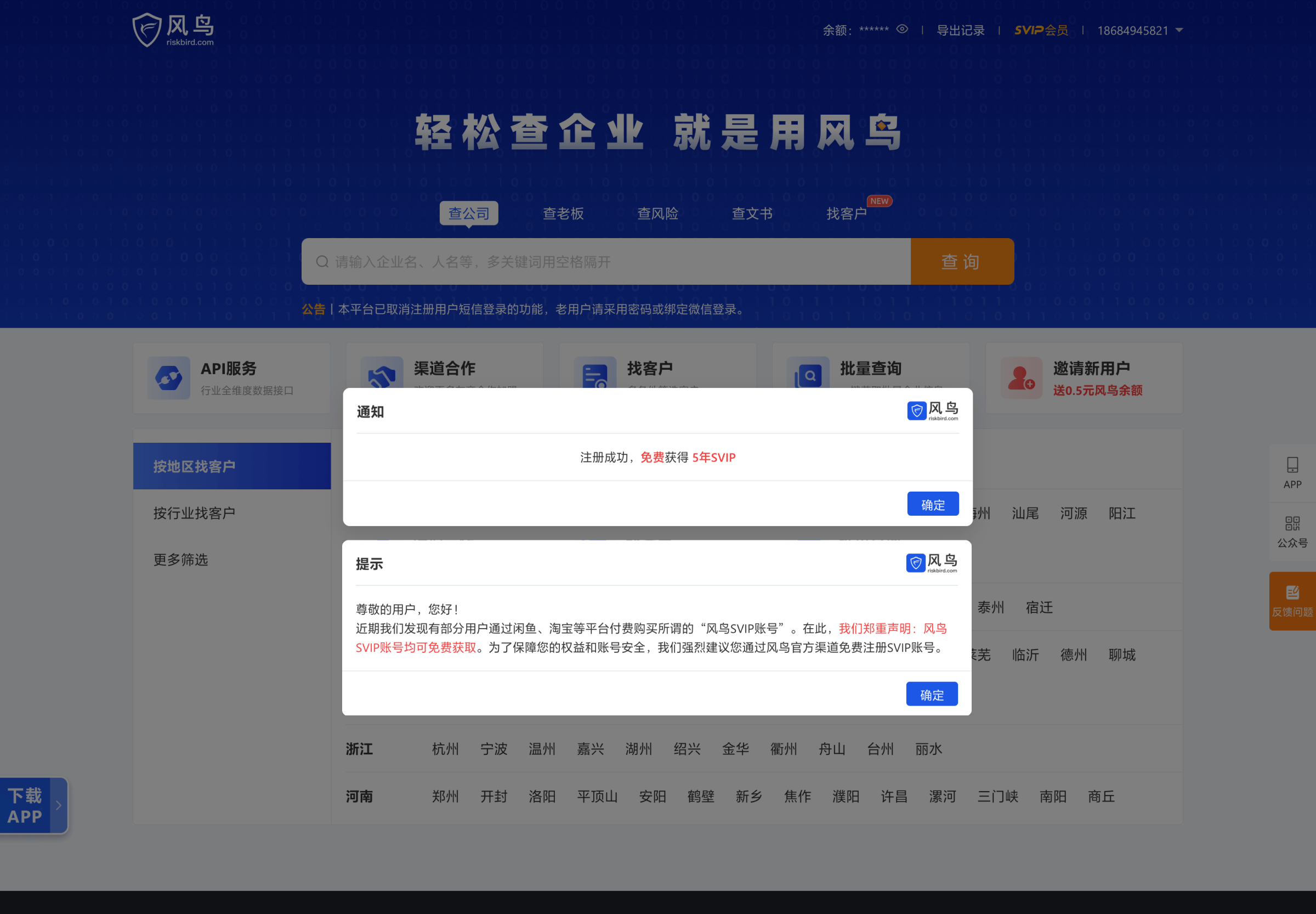Switch to 查文书 tab
Viewport: 1316px width, 914px height.
(x=752, y=213)
